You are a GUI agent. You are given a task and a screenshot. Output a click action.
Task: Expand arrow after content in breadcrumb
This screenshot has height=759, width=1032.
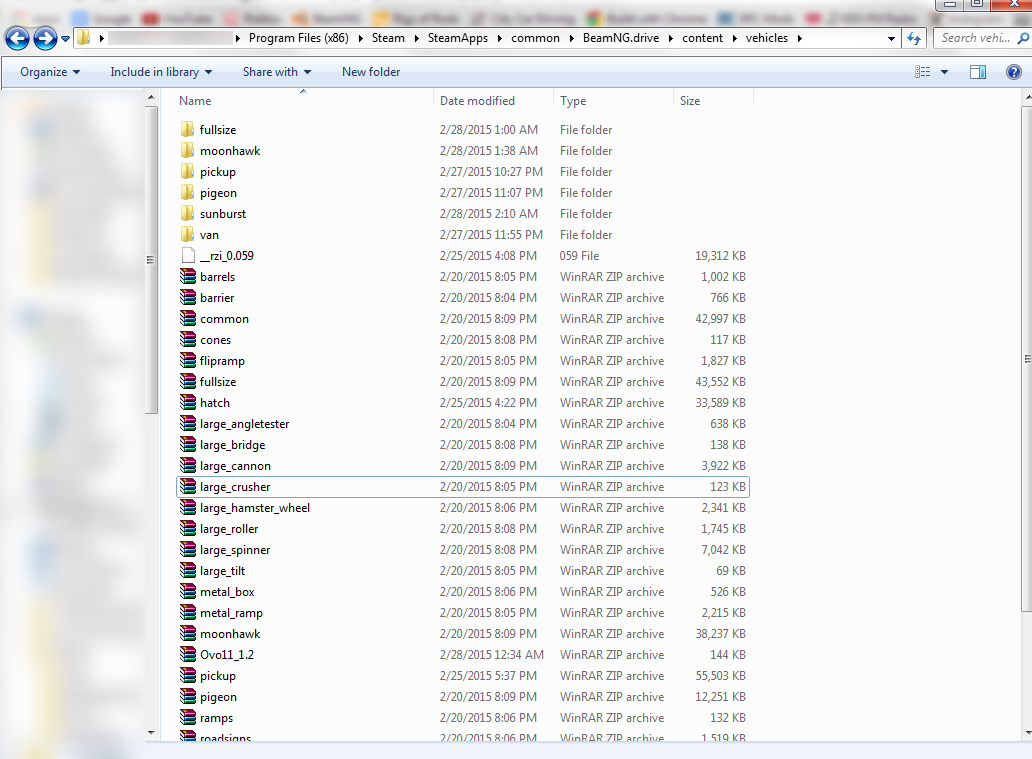(x=734, y=38)
